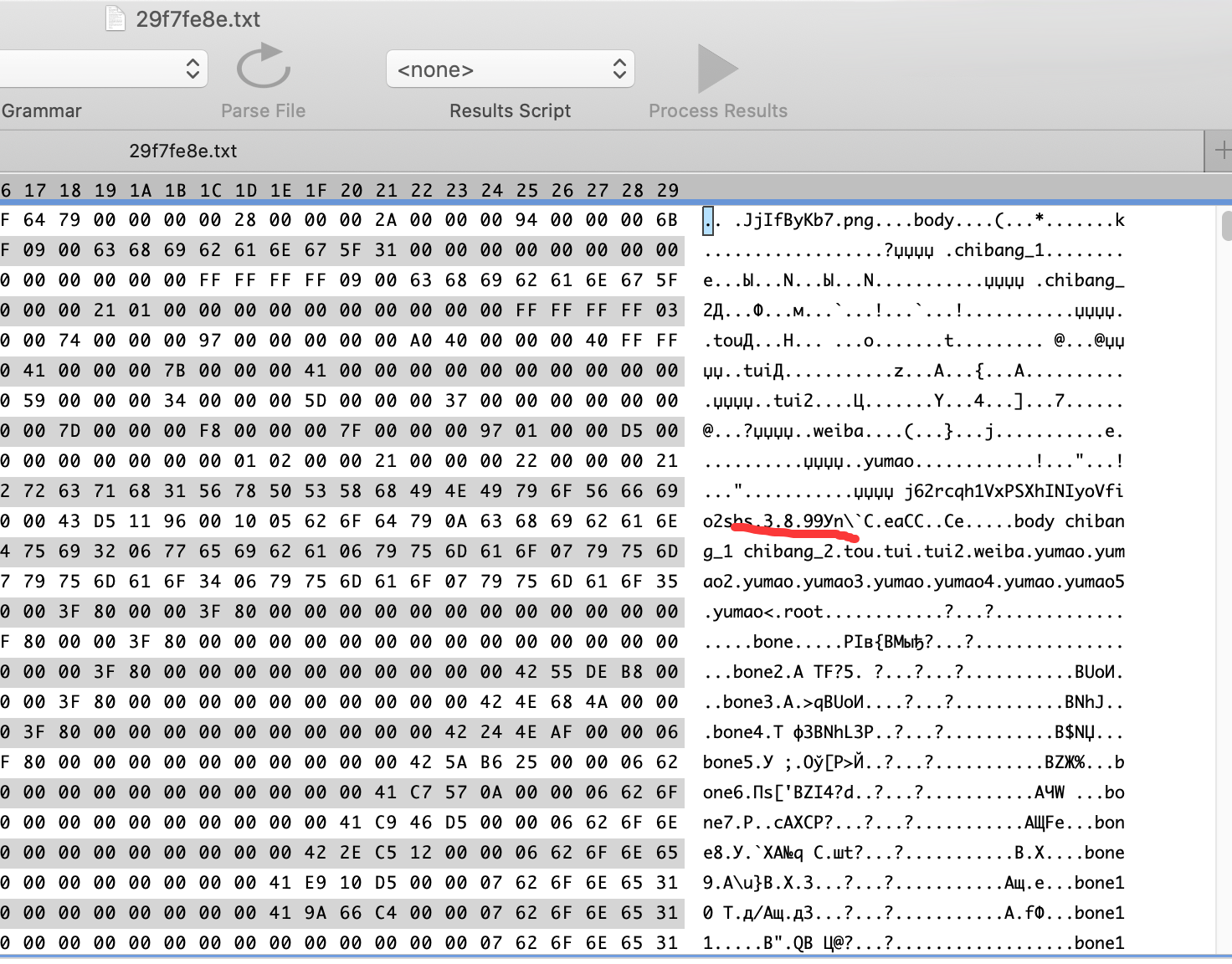Click the highlighted first character in text pane
The height and width of the screenshot is (964, 1232).
click(x=708, y=221)
